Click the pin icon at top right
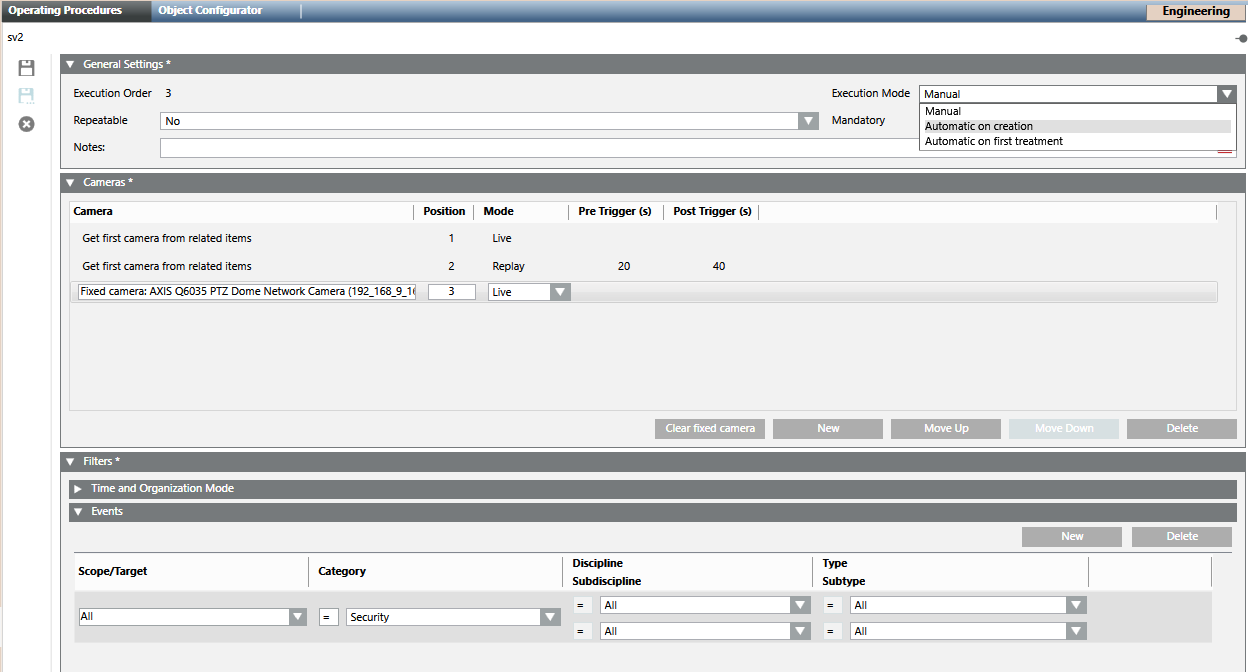Screen dimensions: 1248x672 point(1241,38)
